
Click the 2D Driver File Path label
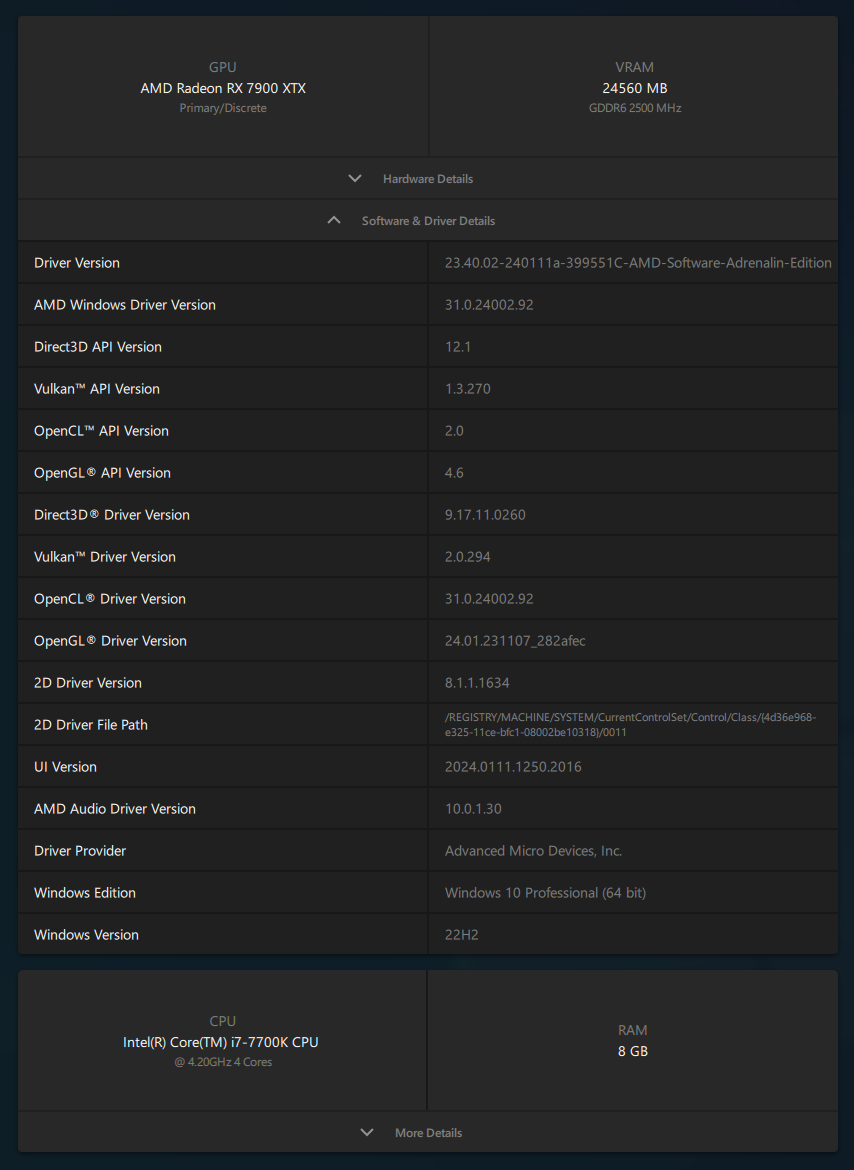click(91, 725)
